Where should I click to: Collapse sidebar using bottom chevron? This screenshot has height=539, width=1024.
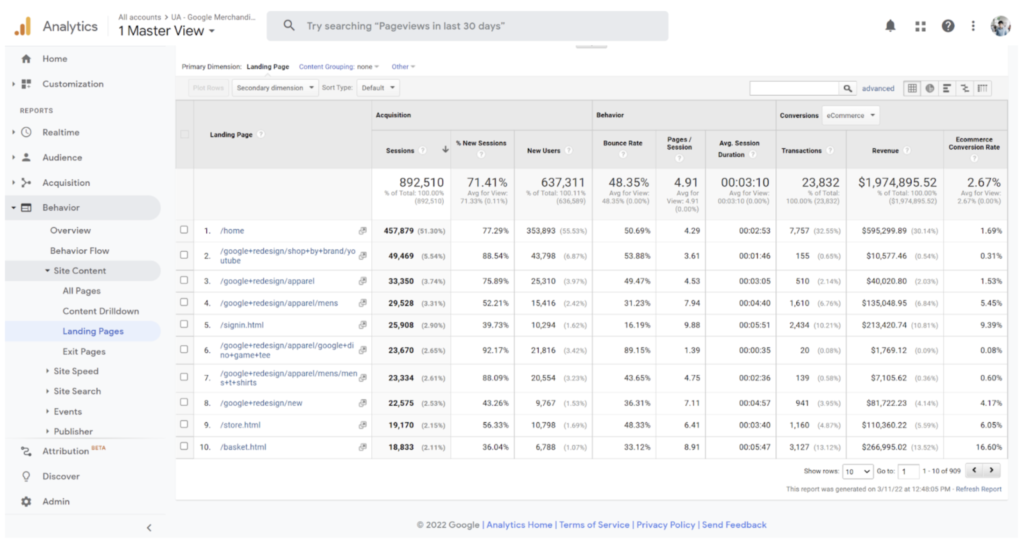149,528
